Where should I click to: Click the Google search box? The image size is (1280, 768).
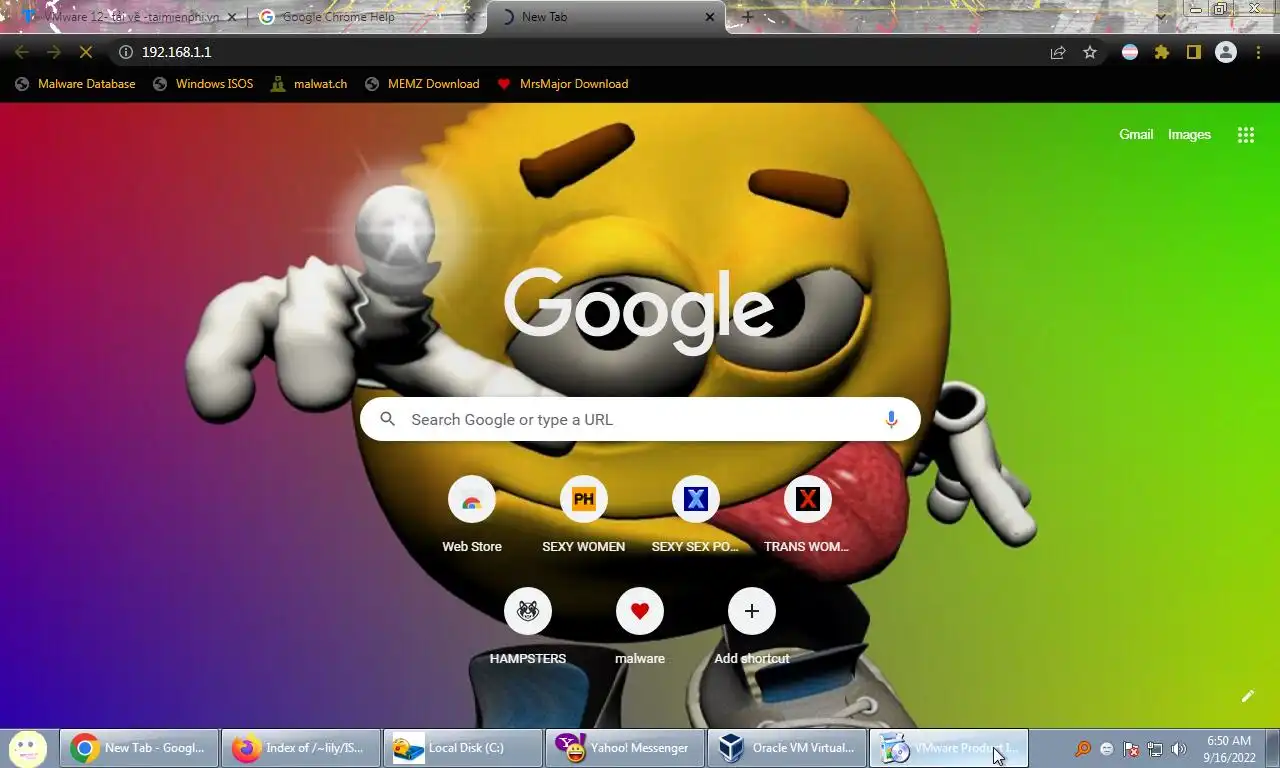[640, 419]
